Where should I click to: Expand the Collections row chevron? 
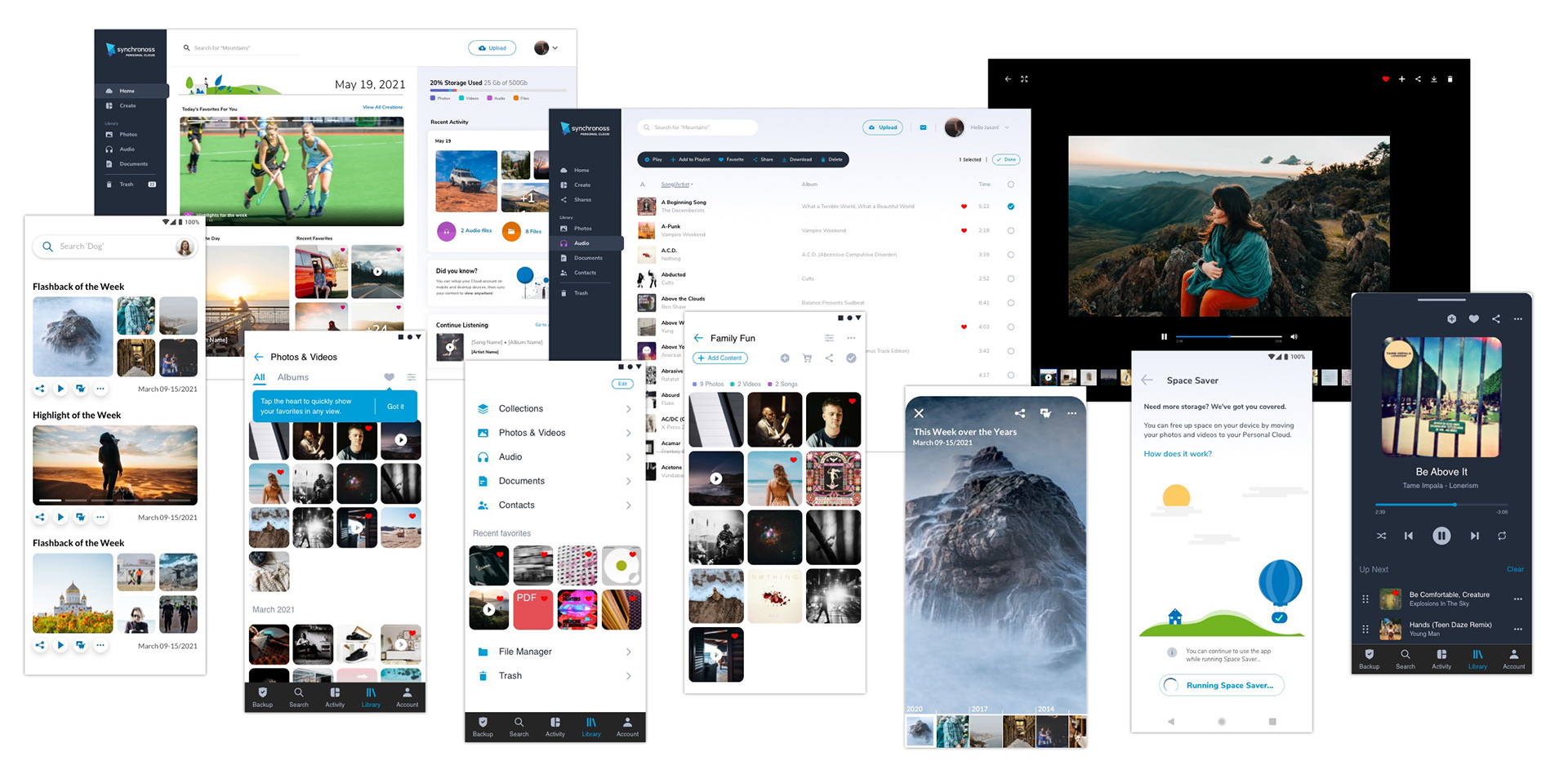pyautogui.click(x=628, y=409)
